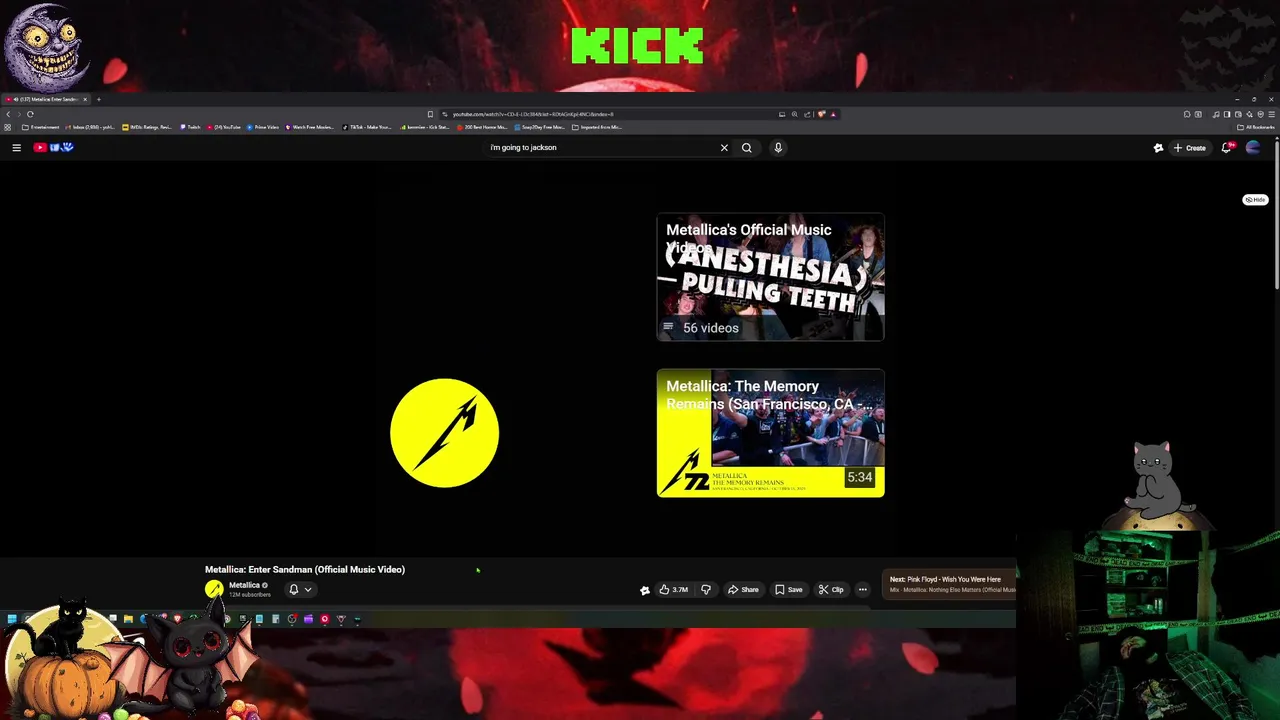Reload the current browser page
Image resolution: width=1280 pixels, height=720 pixels.
coord(30,114)
